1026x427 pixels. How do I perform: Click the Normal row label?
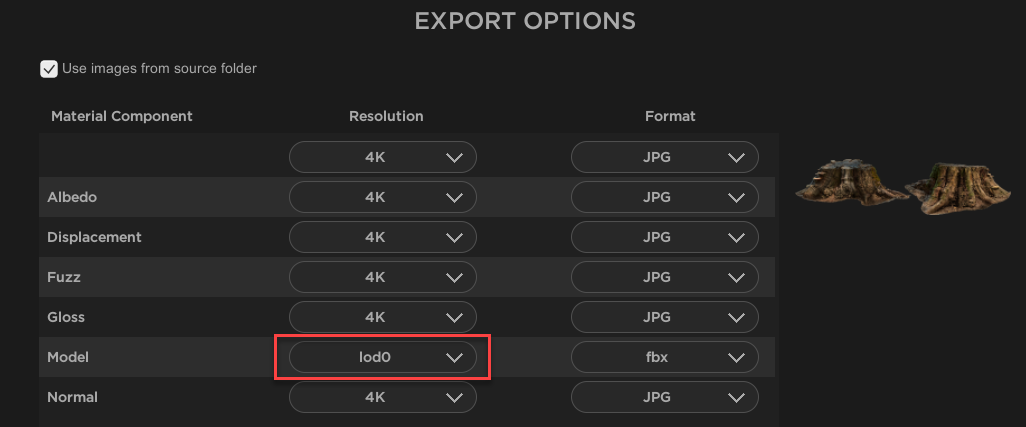[72, 397]
